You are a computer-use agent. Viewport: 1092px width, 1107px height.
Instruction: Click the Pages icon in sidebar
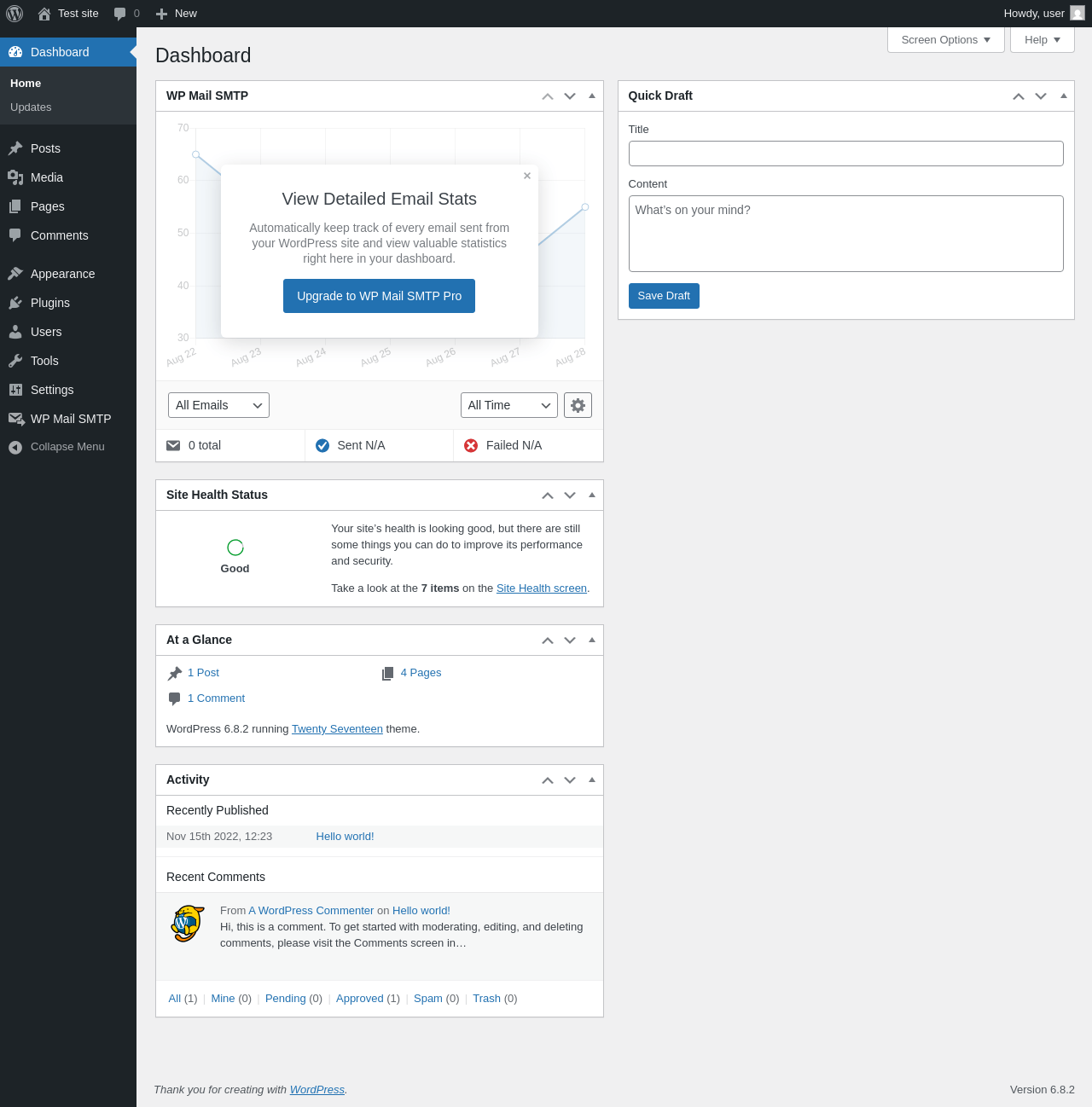point(15,206)
